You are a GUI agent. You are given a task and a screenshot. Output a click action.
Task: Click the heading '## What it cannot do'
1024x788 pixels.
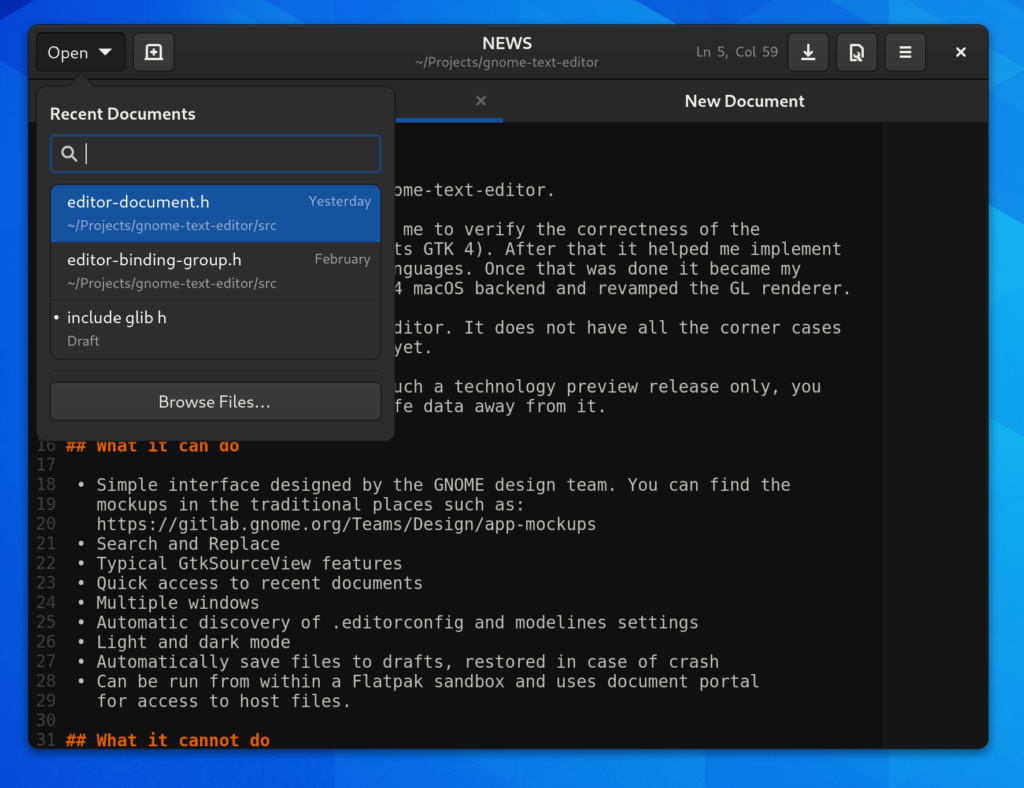click(168, 740)
